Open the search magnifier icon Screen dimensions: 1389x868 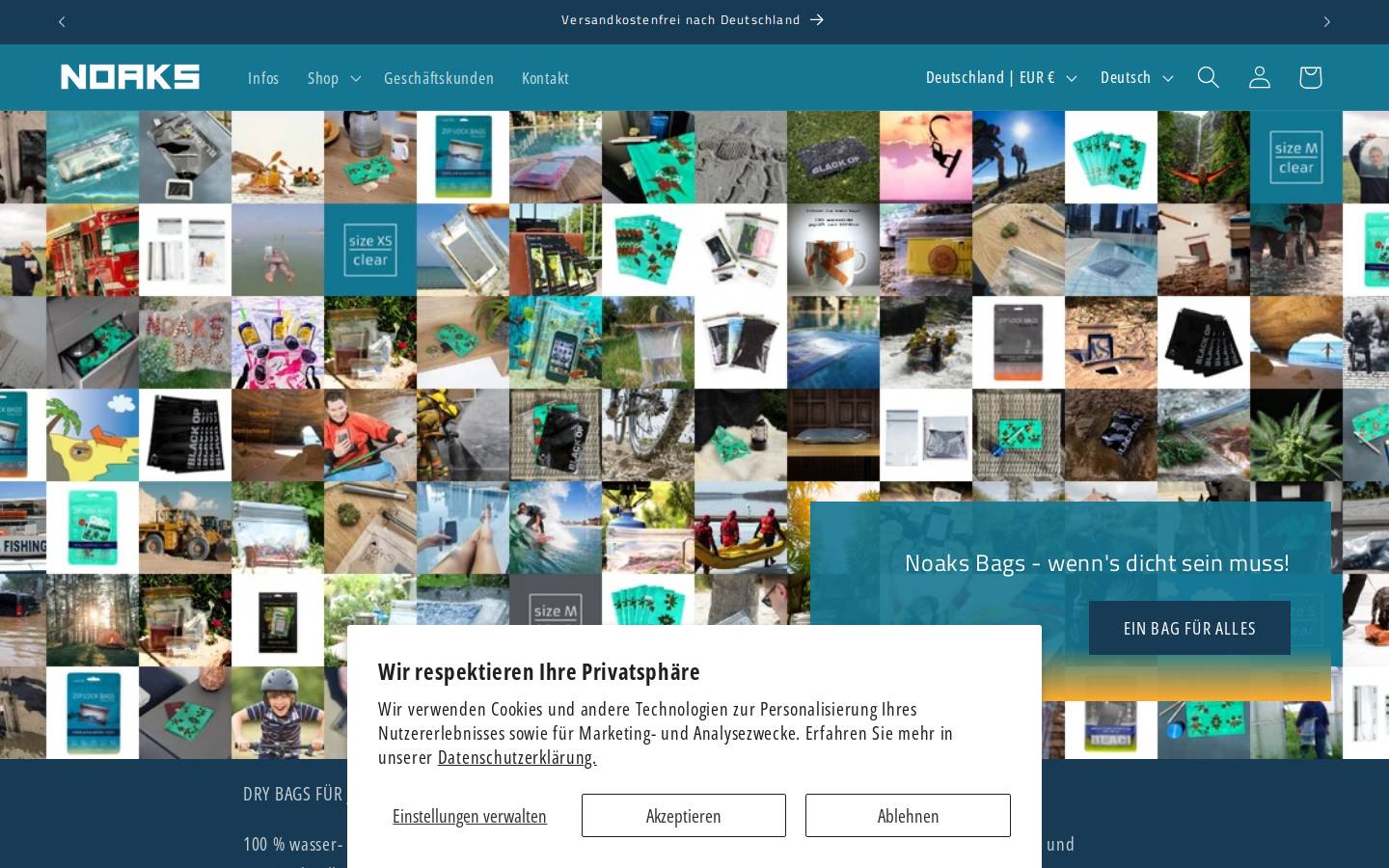1209,77
